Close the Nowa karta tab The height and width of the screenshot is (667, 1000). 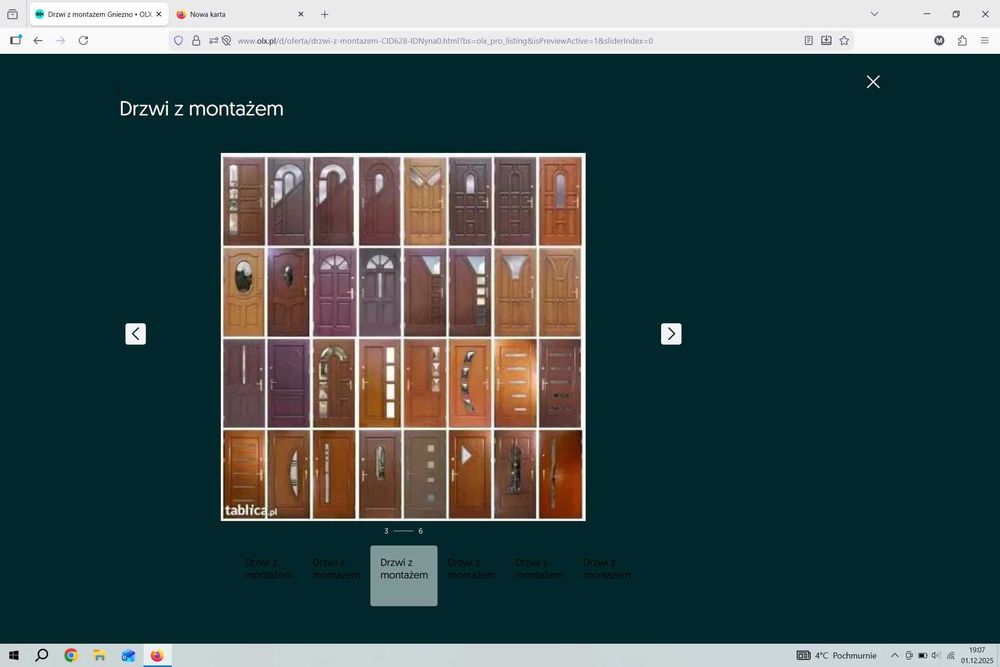coord(300,14)
